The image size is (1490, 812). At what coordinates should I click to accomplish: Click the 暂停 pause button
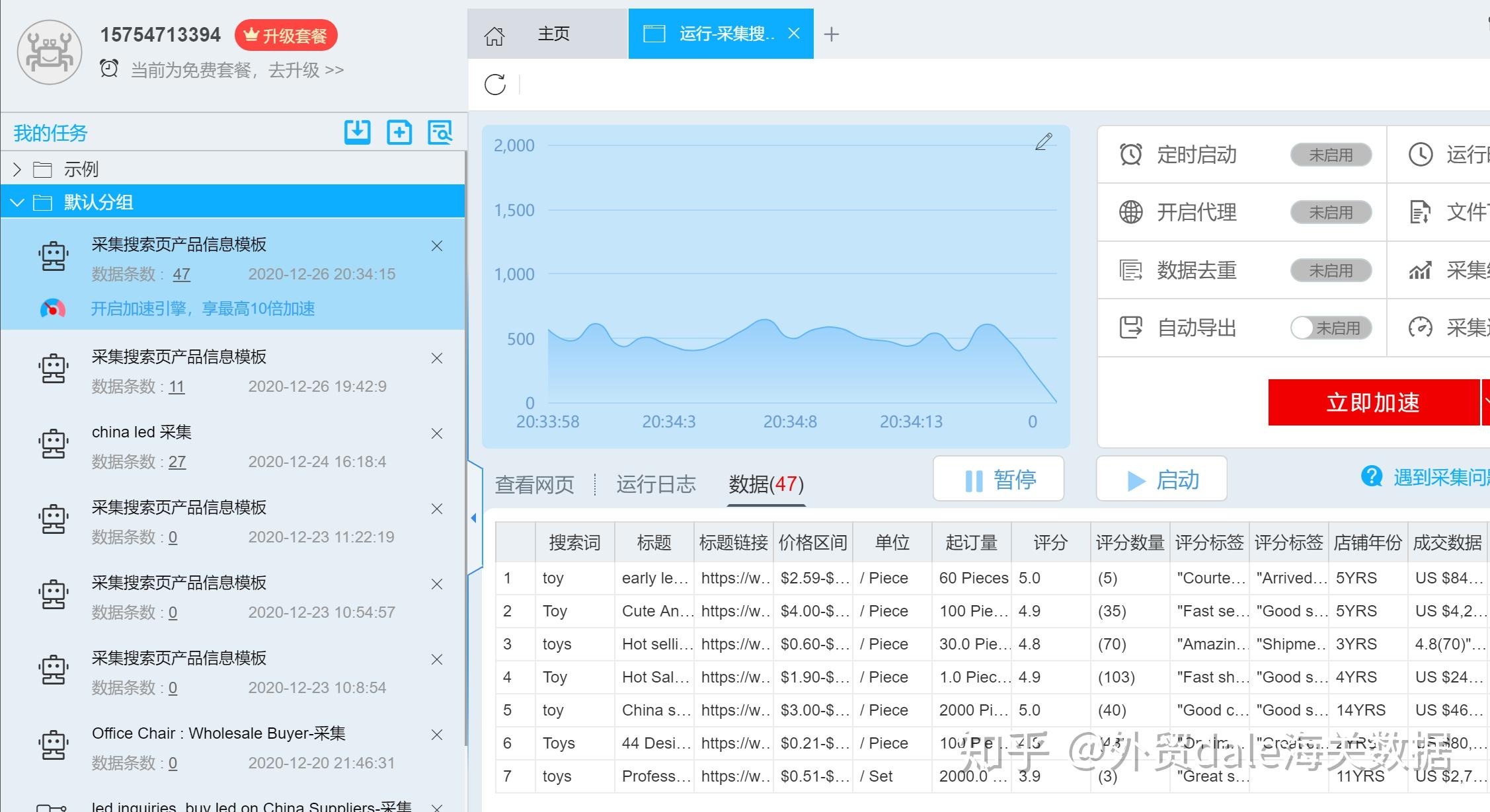pyautogui.click(x=998, y=479)
